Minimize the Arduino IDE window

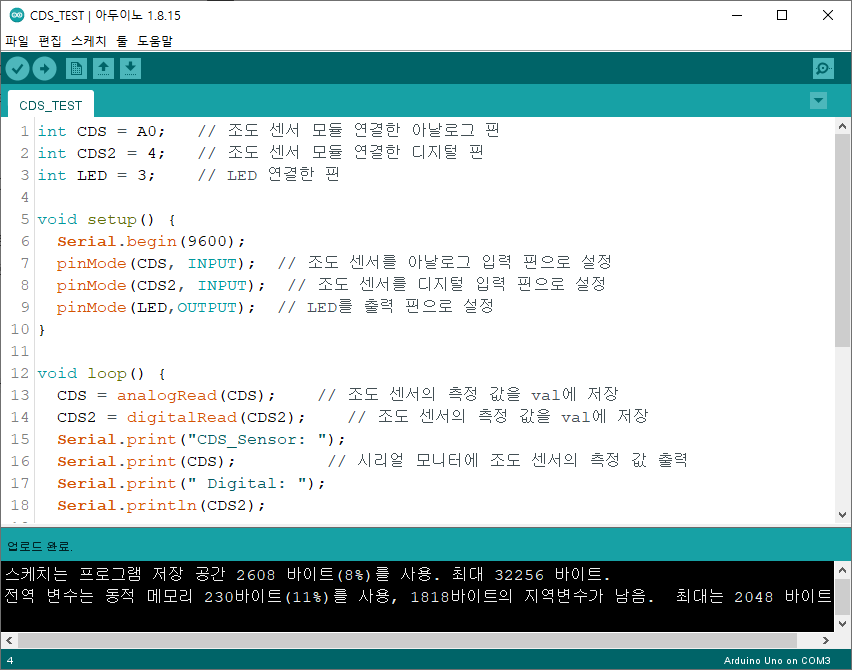[x=737, y=15]
